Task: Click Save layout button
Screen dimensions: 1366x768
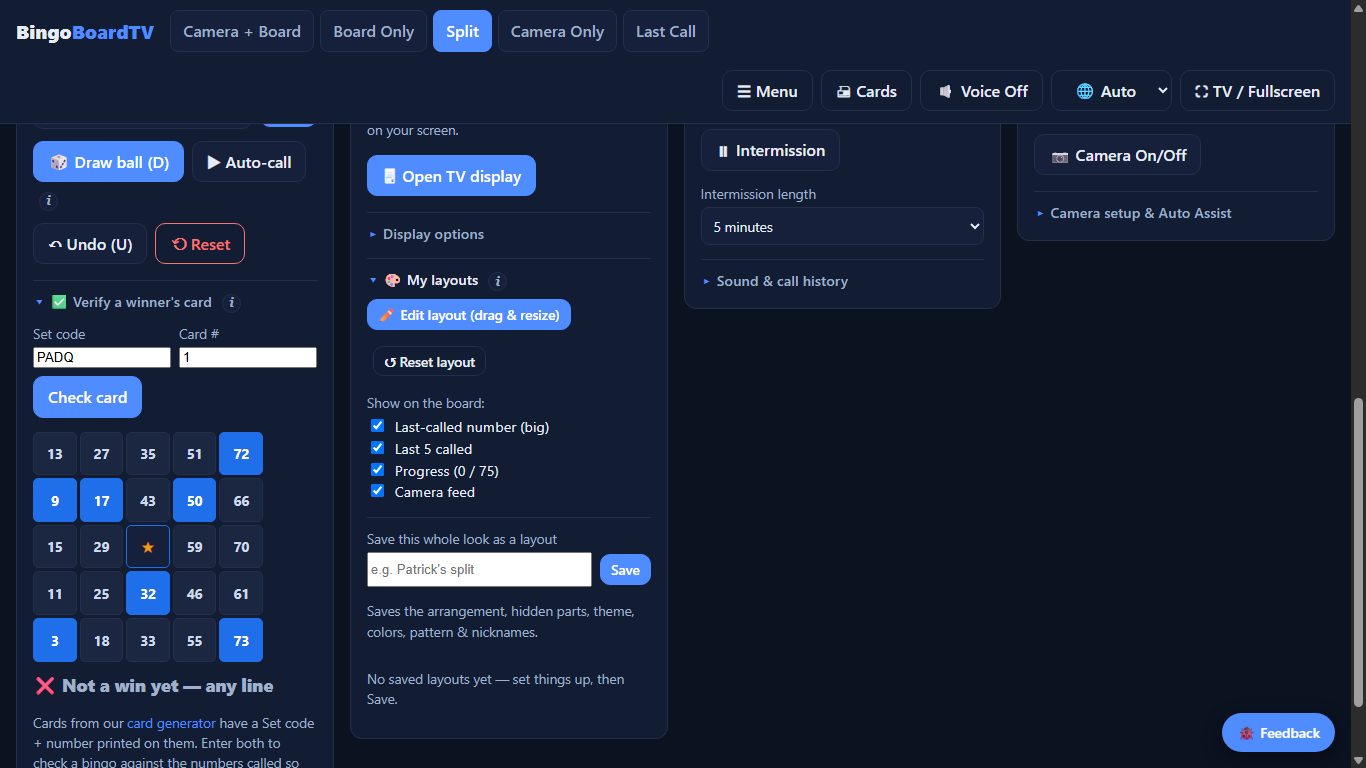Action: pos(625,570)
